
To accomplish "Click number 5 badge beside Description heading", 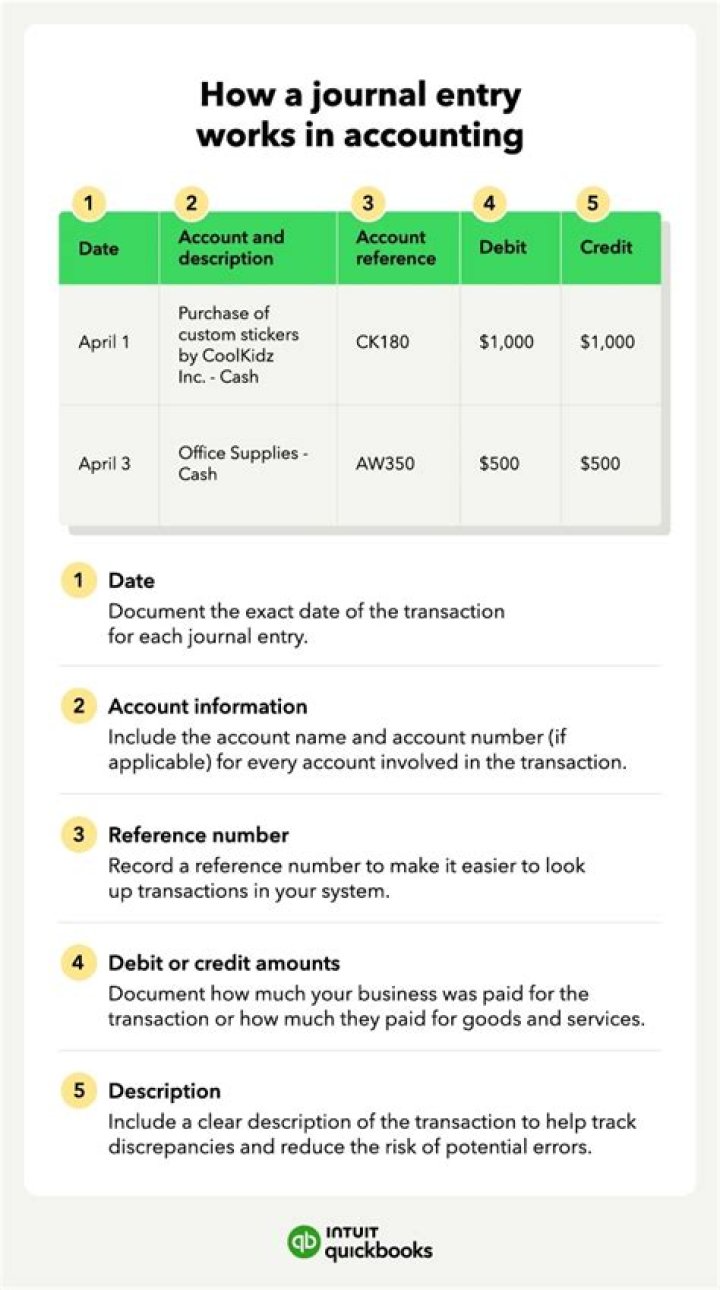I will click(78, 1090).
